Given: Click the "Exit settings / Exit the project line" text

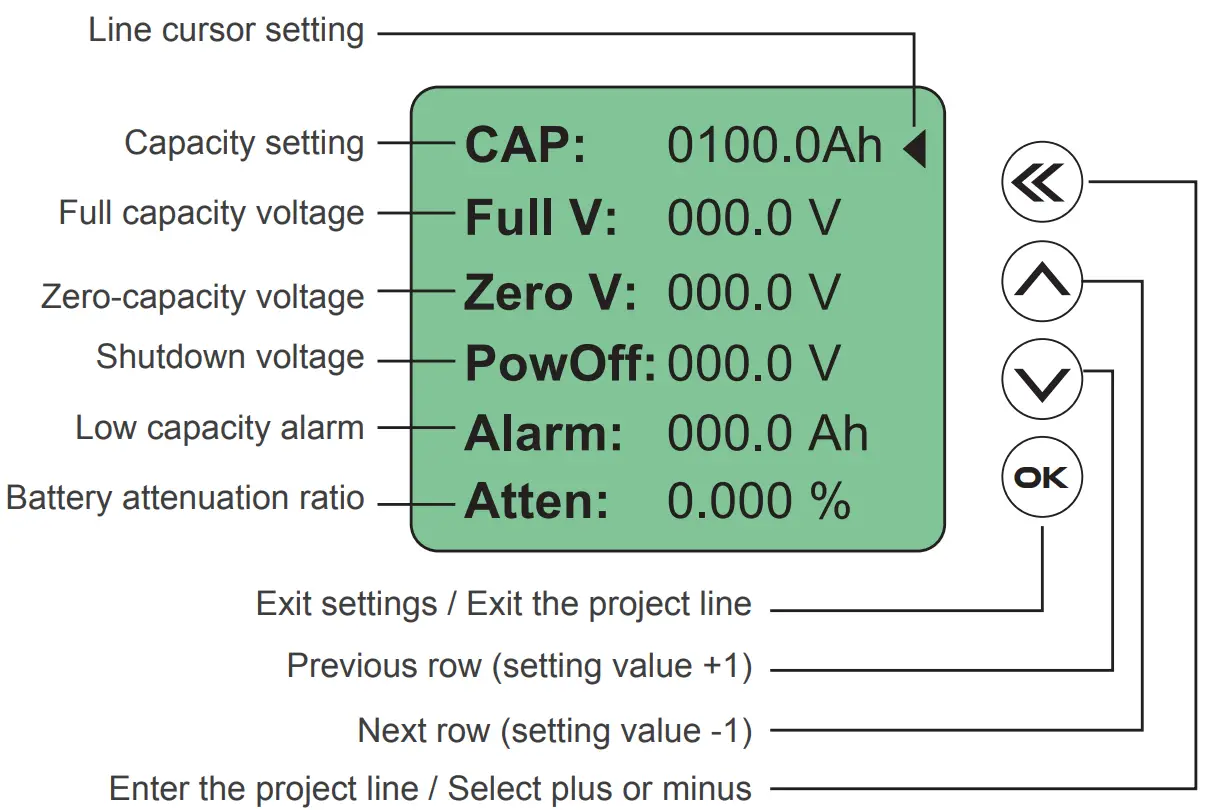Looking at the screenshot, I should (x=504, y=604).
